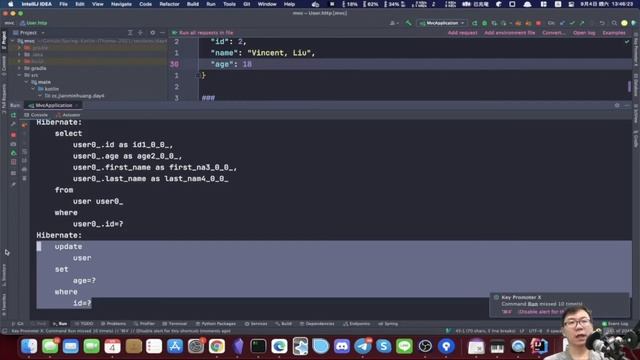
Task: Open the Convert... link
Action: tap(553, 33)
